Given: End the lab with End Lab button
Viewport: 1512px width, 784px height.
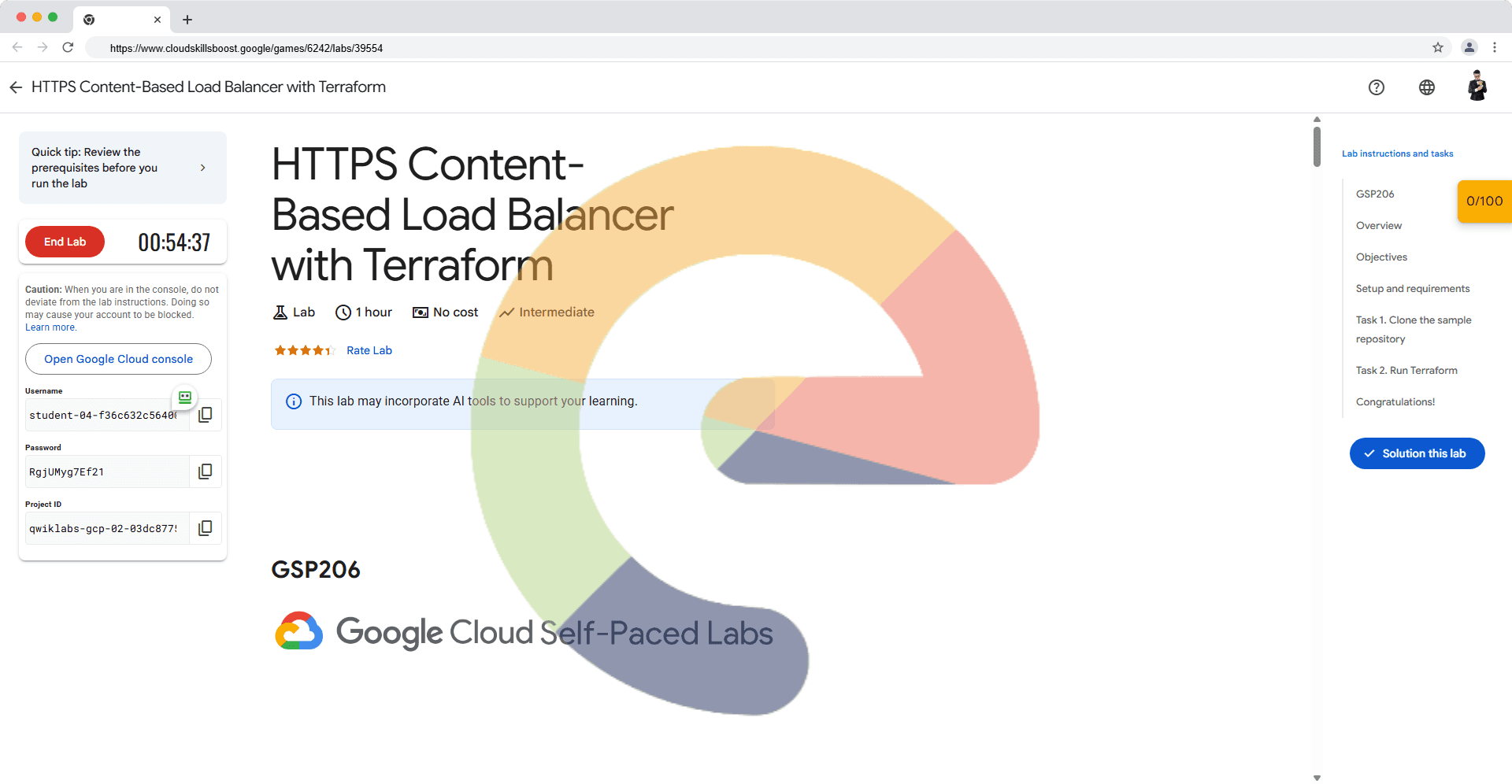Looking at the screenshot, I should click(x=65, y=242).
